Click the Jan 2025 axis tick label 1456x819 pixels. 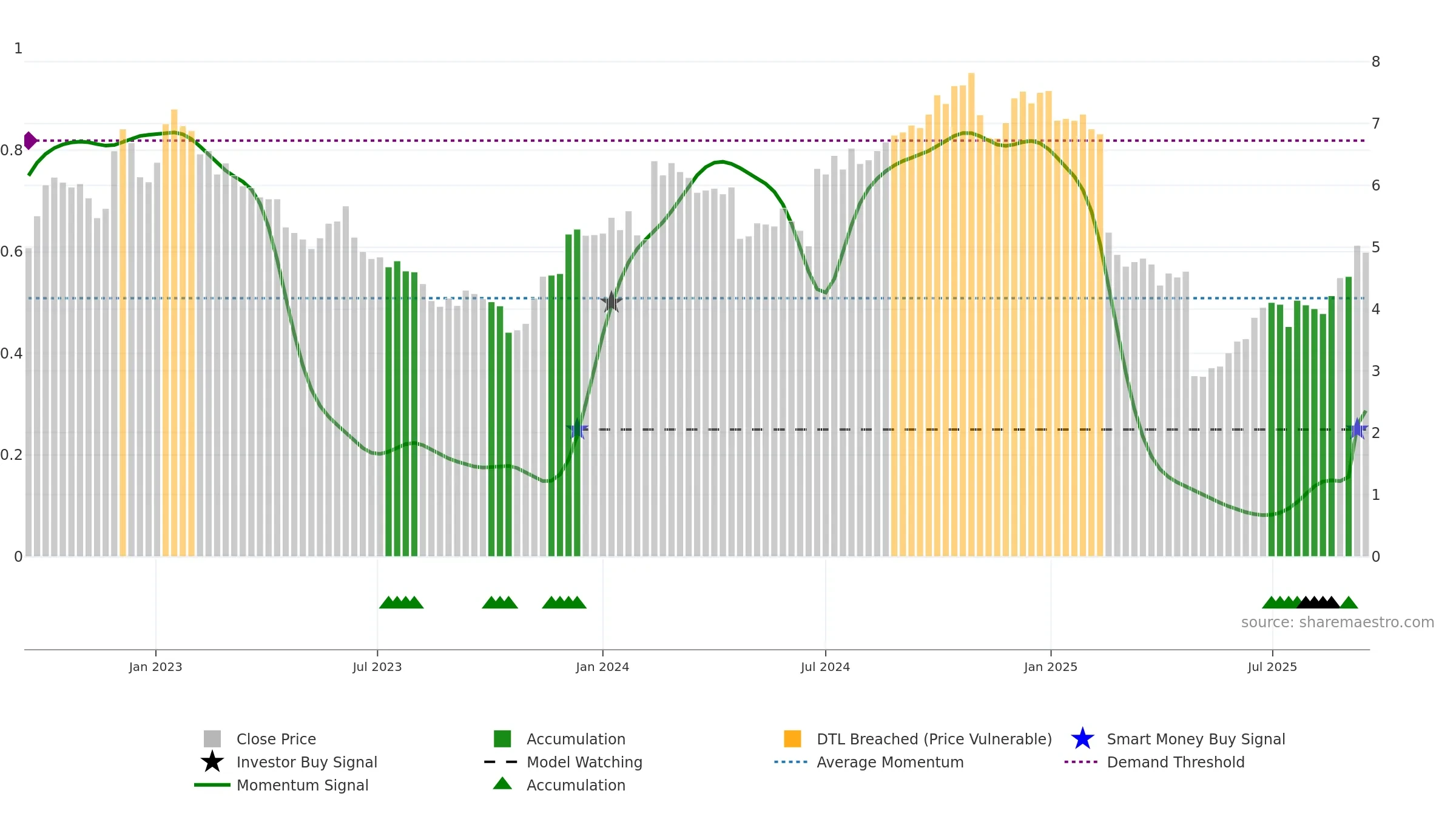click(1051, 667)
